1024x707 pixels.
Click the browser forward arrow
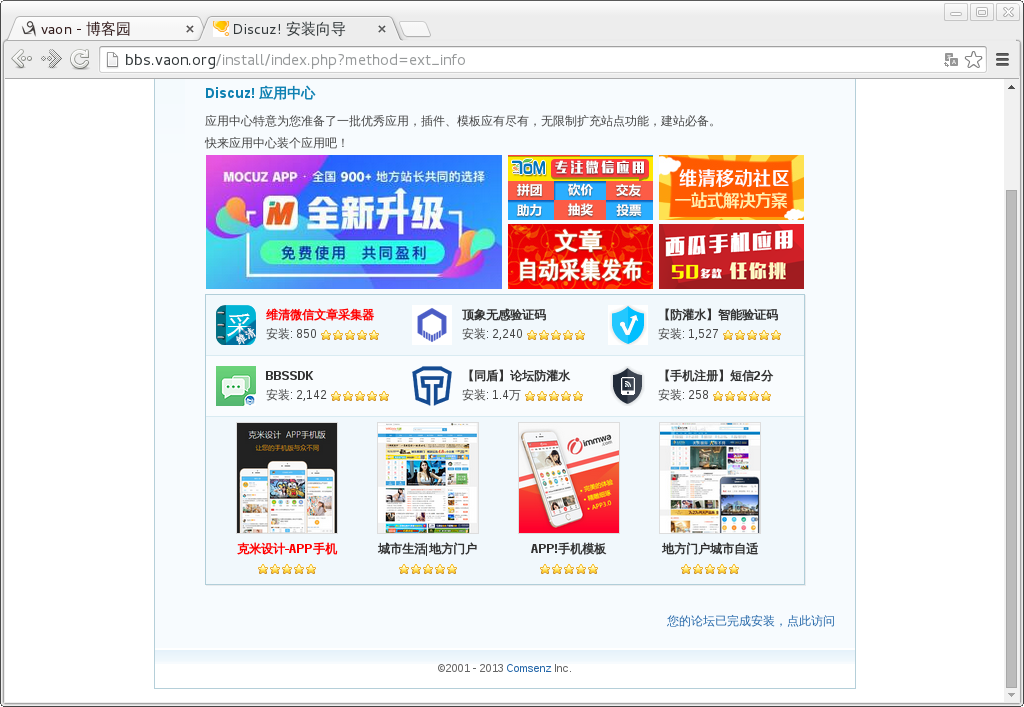[51, 59]
